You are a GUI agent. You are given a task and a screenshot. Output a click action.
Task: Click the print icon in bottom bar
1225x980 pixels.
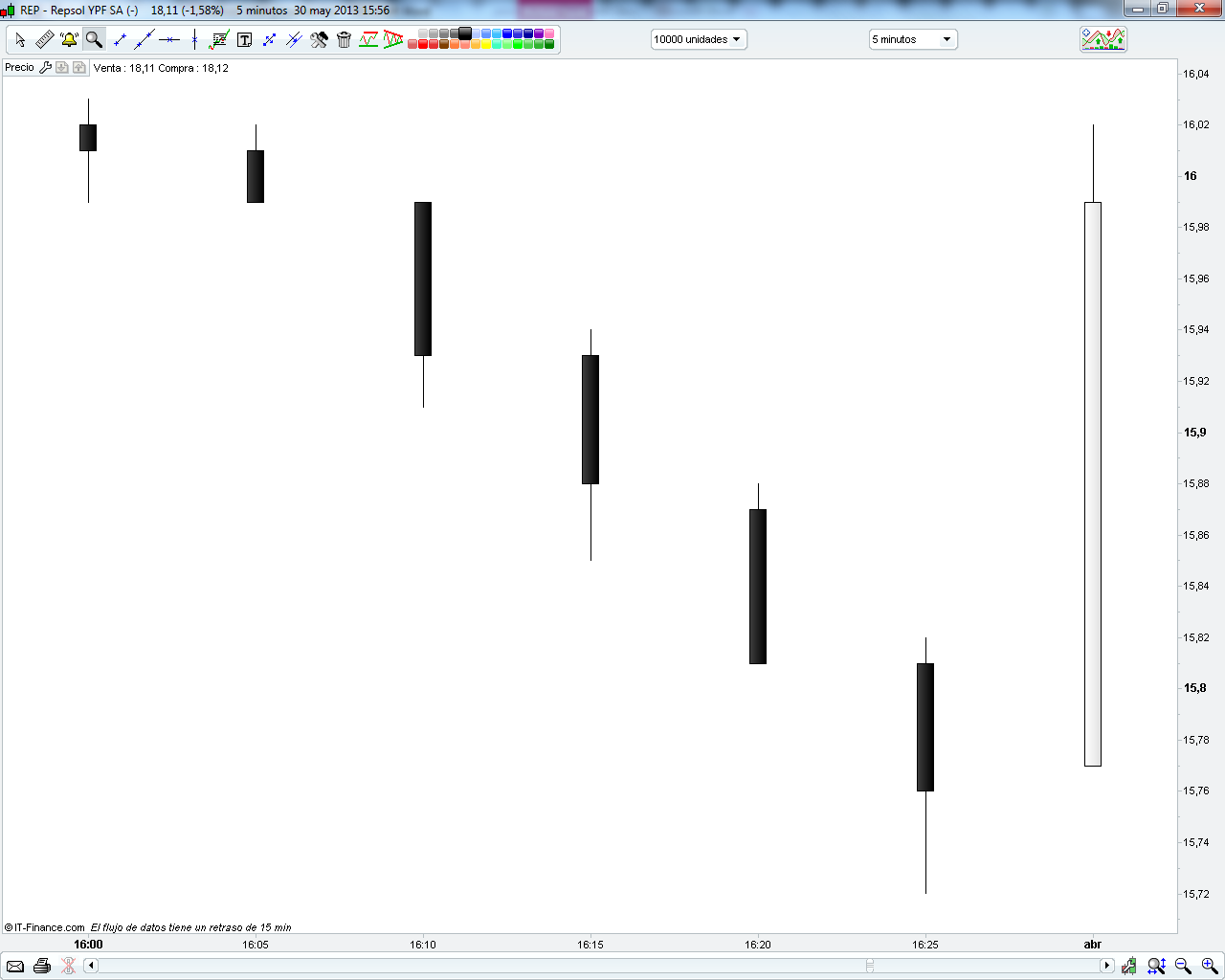tap(41, 966)
